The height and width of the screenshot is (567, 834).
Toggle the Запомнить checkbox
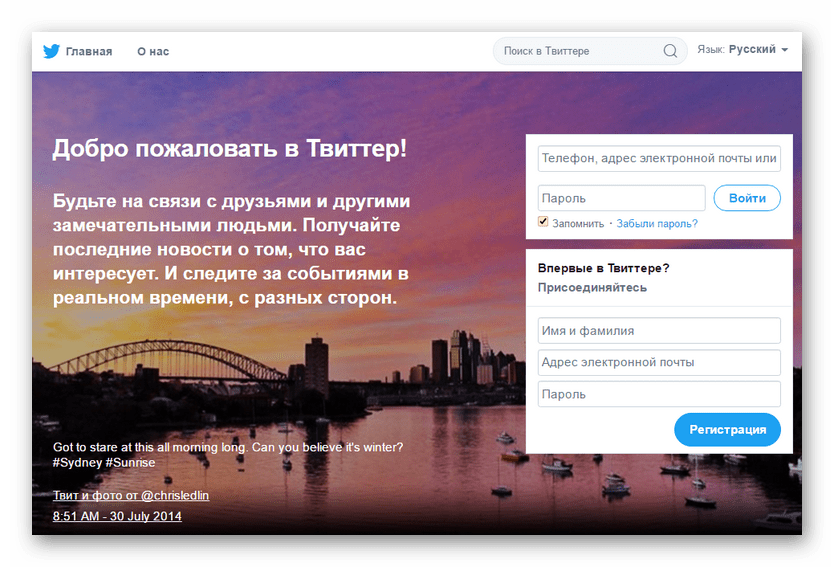(543, 222)
